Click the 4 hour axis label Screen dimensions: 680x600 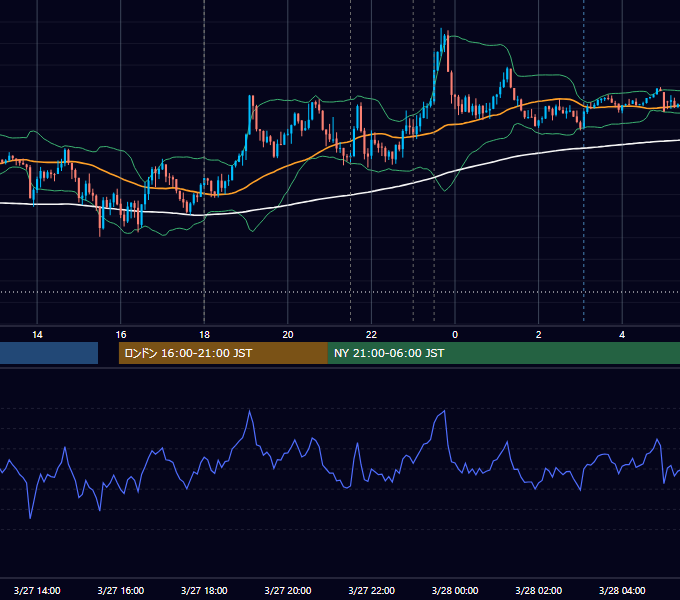(622, 335)
